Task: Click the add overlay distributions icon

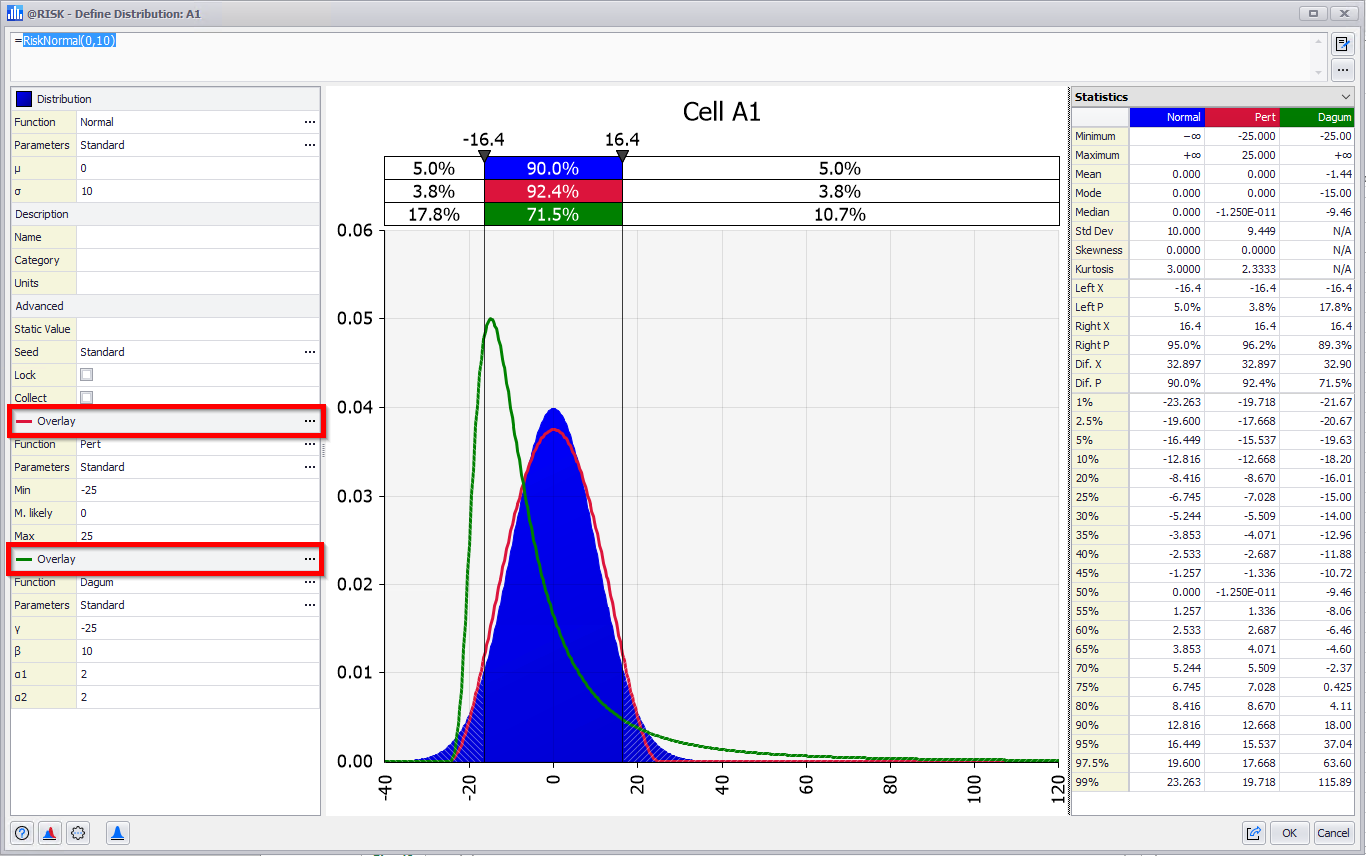Action: click(50, 833)
